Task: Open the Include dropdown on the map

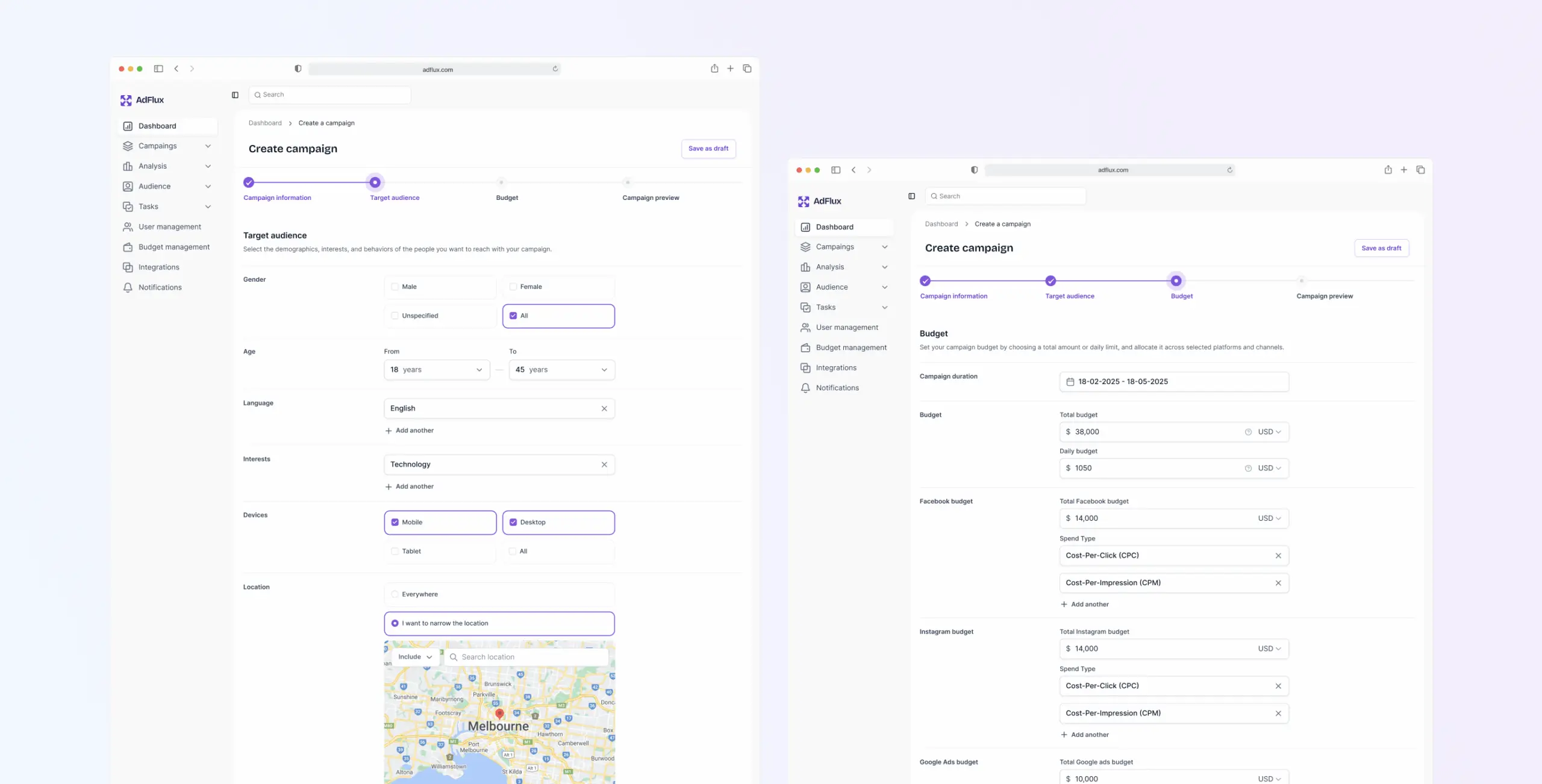Action: coord(415,657)
